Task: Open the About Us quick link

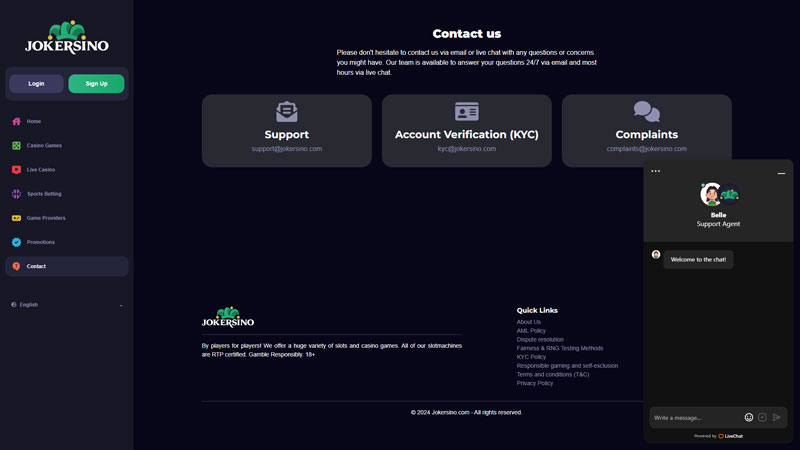Action: click(x=529, y=322)
